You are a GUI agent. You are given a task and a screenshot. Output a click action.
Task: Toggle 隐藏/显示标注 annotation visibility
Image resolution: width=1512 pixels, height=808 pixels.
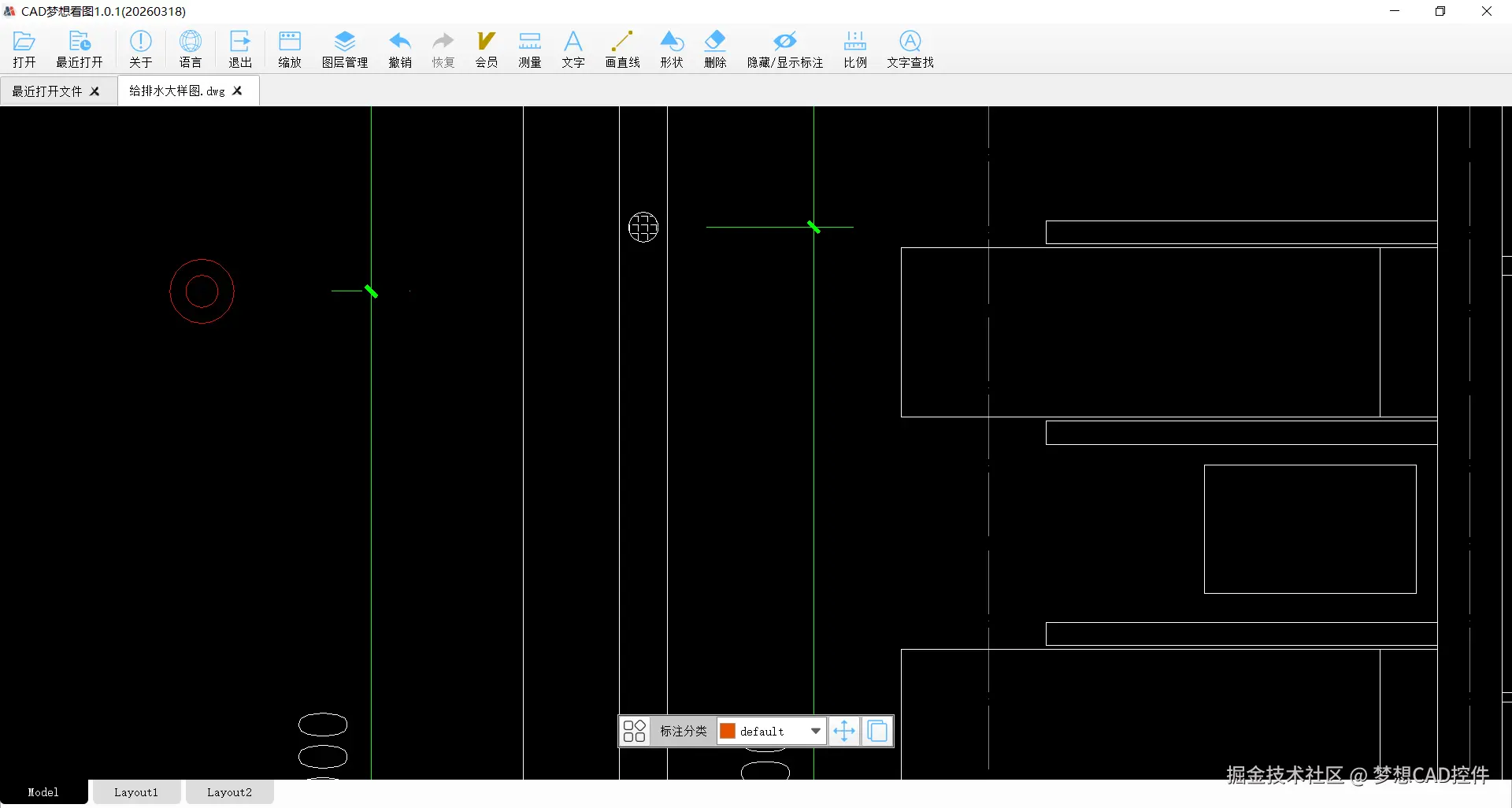click(785, 50)
